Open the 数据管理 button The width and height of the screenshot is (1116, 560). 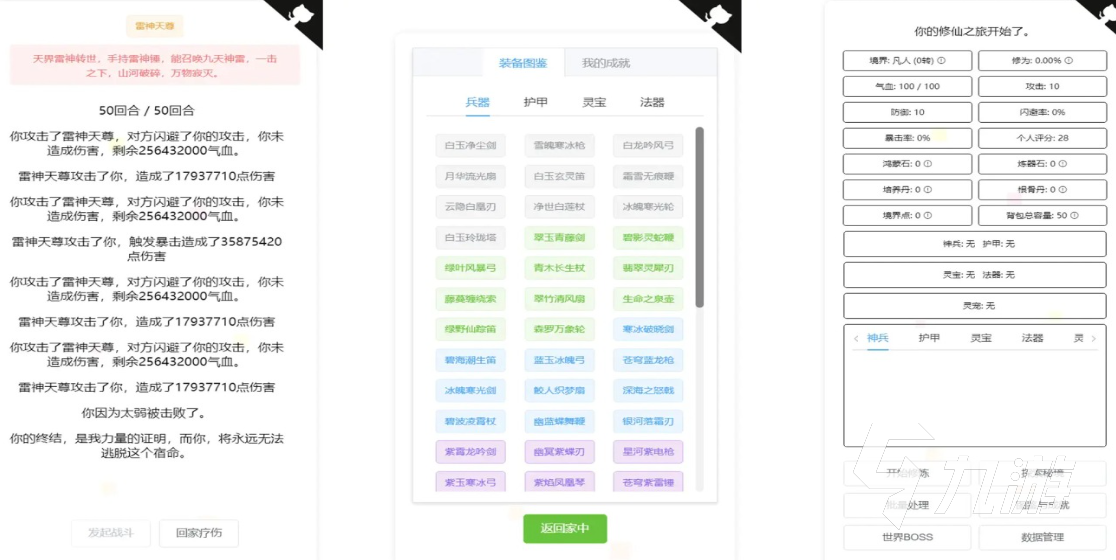click(1042, 537)
